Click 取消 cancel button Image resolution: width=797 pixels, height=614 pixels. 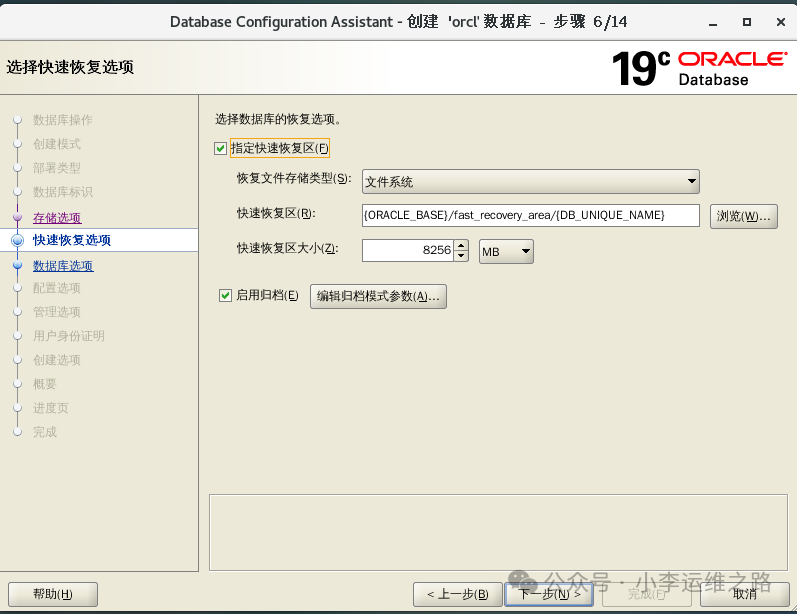tap(745, 594)
